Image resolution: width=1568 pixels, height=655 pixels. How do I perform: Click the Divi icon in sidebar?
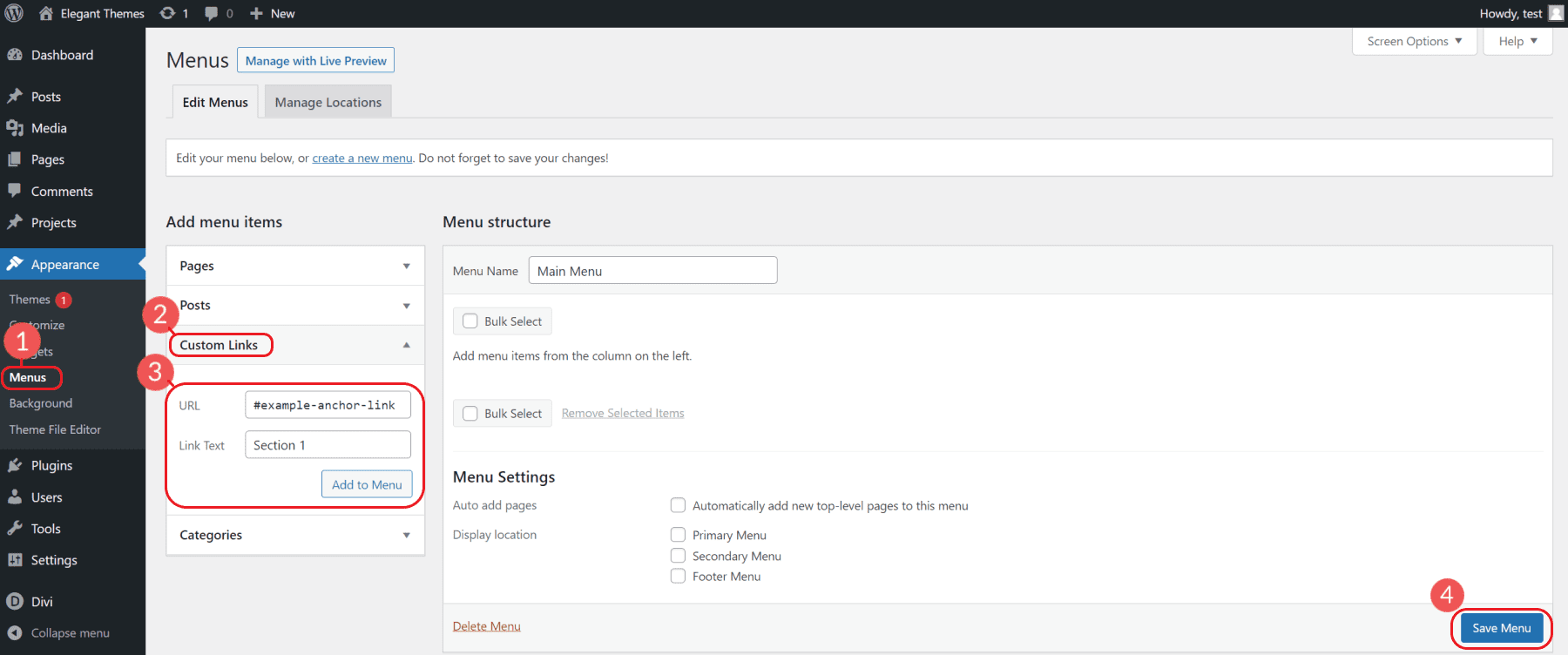(x=15, y=602)
